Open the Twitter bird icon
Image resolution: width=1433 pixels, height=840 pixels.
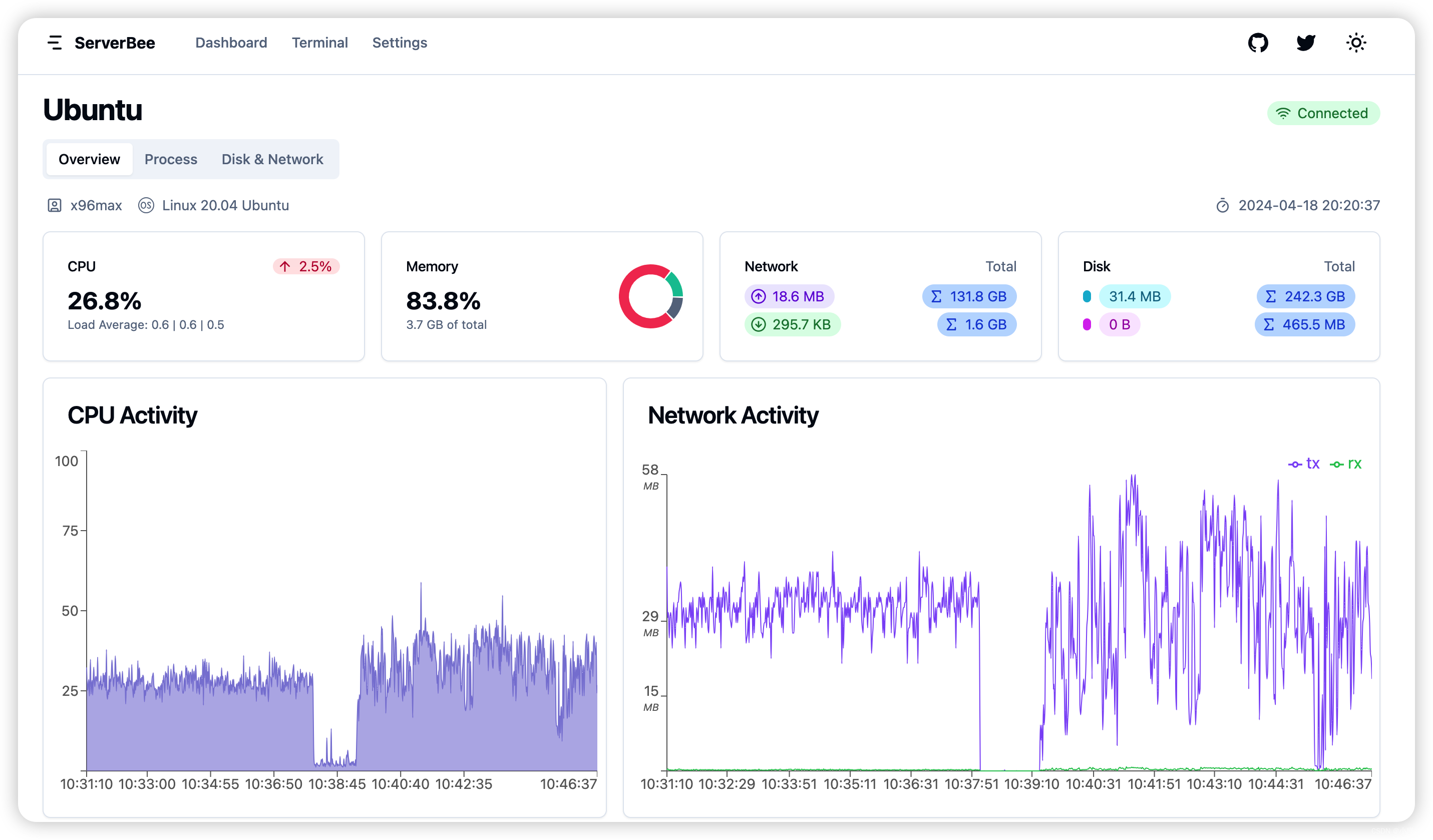pos(1306,43)
